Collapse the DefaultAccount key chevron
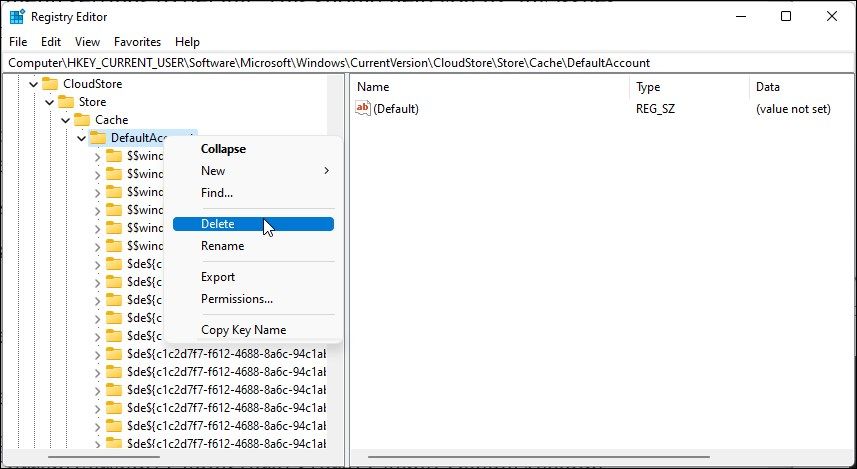Screen dimensions: 857x469 (x=81, y=138)
